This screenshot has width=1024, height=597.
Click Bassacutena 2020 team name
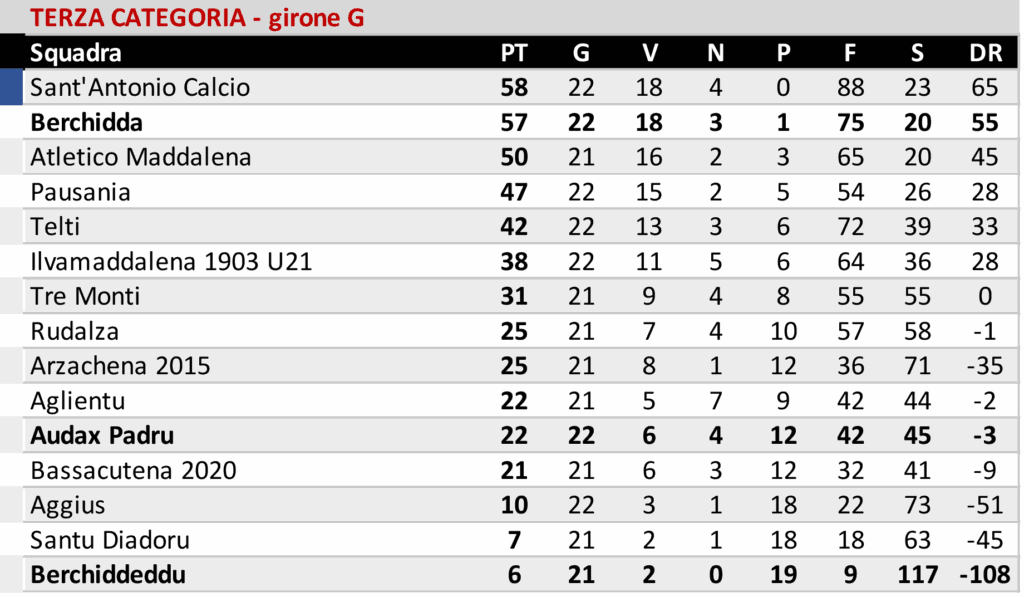[134, 470]
